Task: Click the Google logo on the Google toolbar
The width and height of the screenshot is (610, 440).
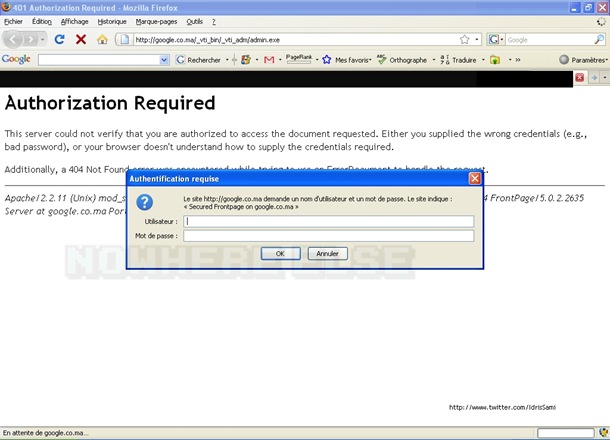Action: coord(16,59)
